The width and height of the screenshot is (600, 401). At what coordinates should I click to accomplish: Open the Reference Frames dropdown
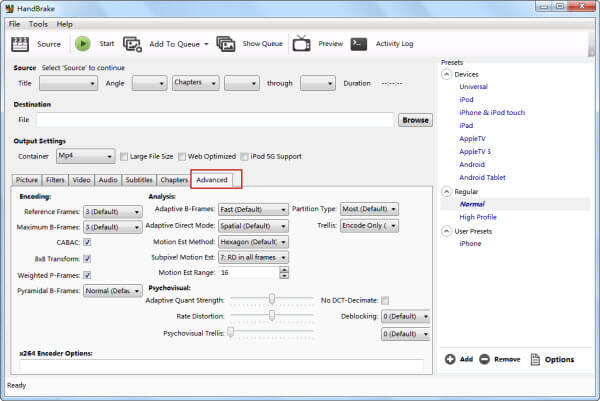click(x=112, y=212)
